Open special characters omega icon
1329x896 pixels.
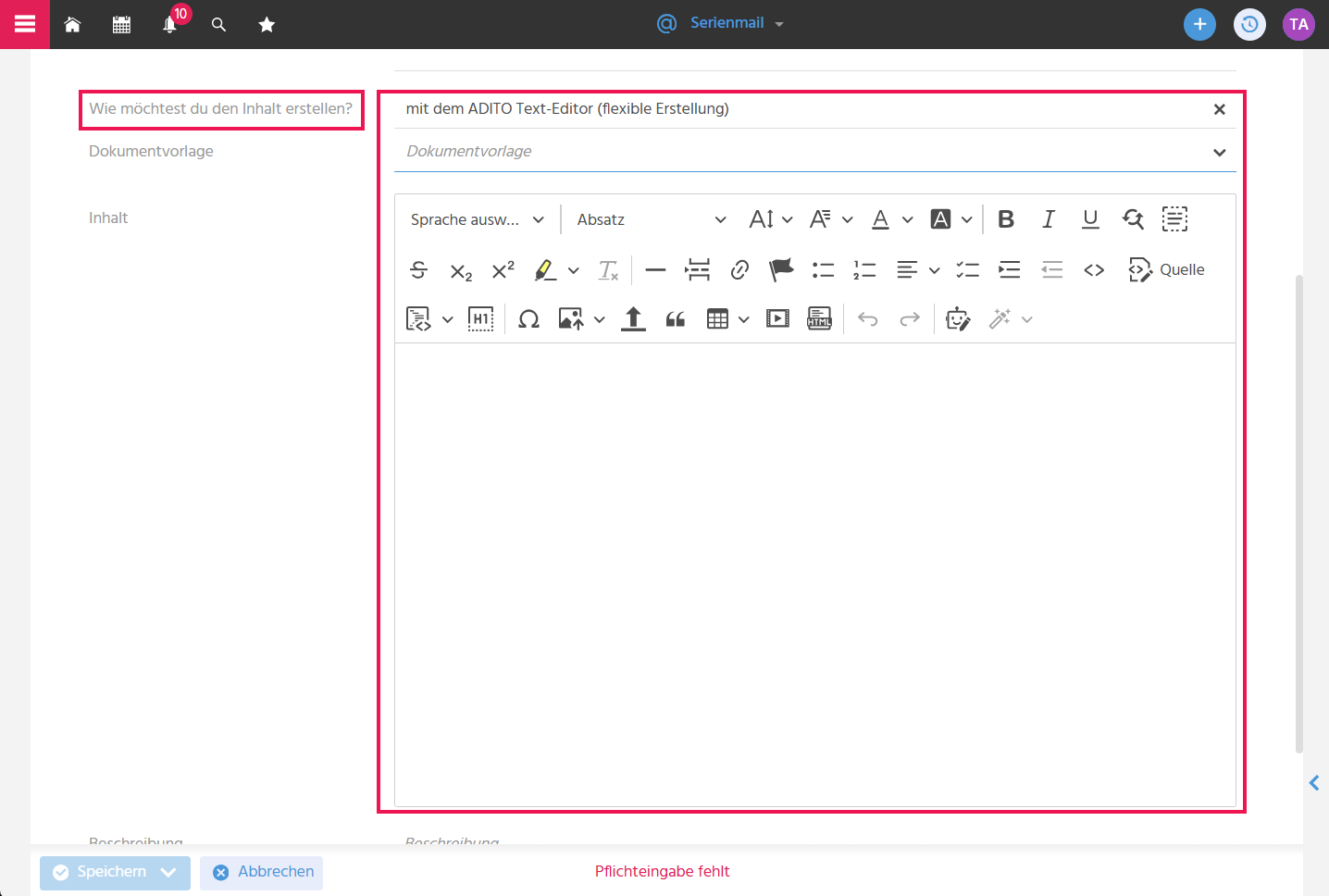(x=529, y=319)
